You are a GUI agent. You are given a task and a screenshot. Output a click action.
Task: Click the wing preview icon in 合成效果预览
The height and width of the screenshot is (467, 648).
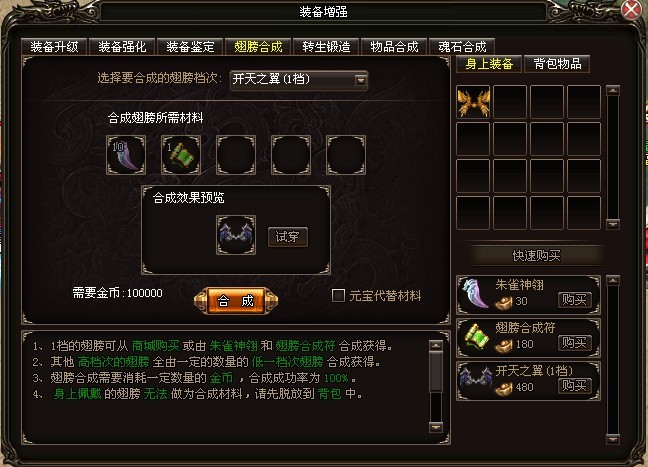pos(236,235)
